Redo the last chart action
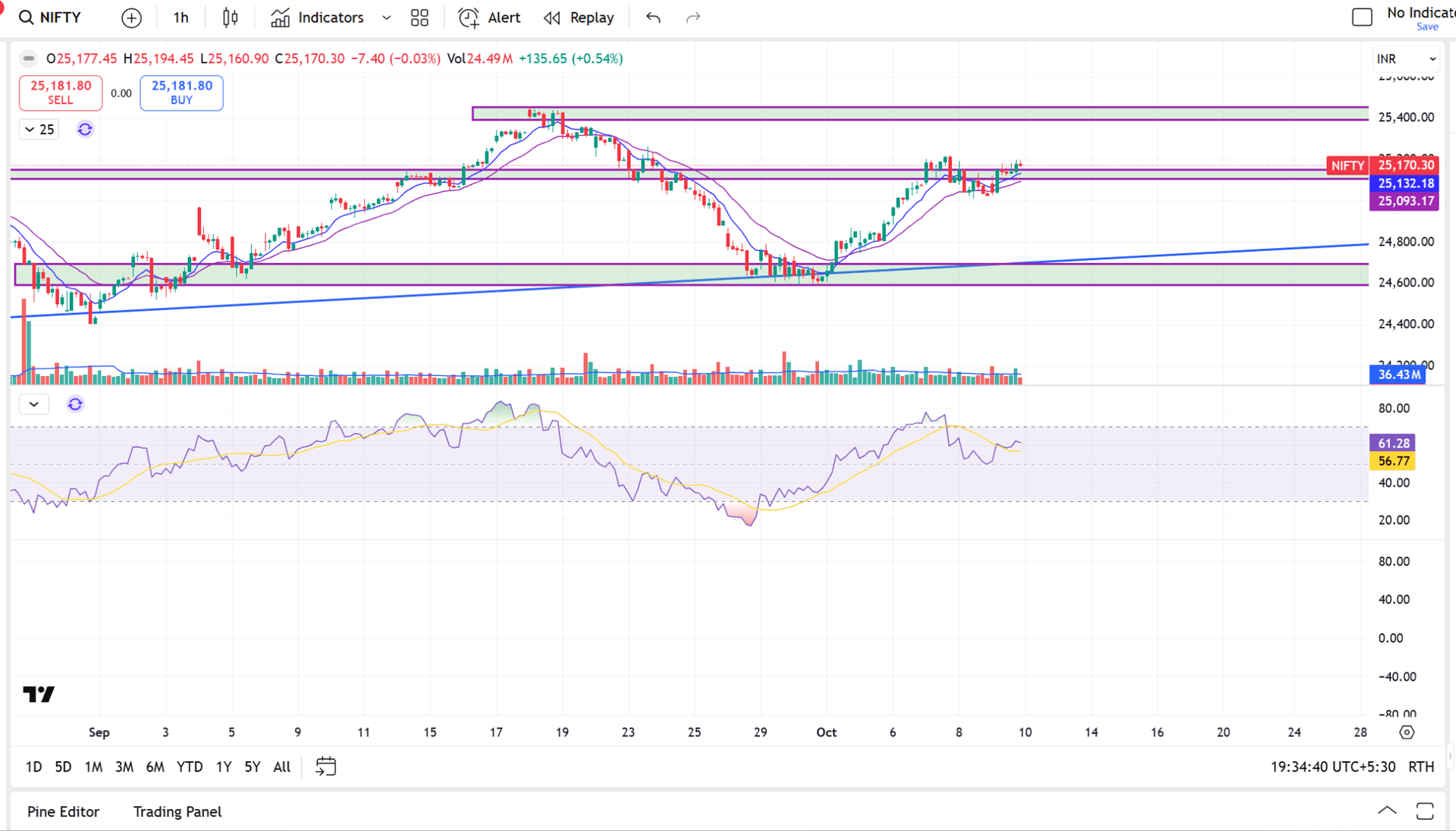The height and width of the screenshot is (831, 1456). (693, 17)
